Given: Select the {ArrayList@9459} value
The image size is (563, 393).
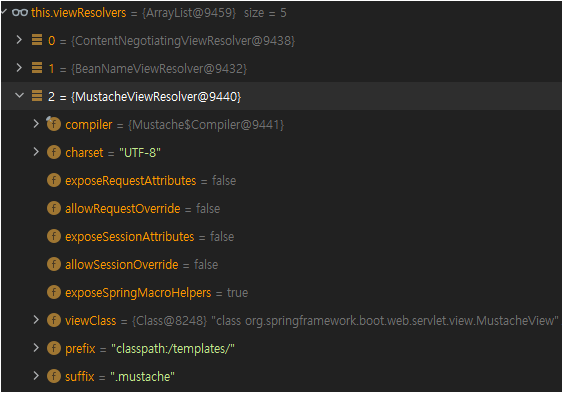Looking at the screenshot, I should click(189, 13).
